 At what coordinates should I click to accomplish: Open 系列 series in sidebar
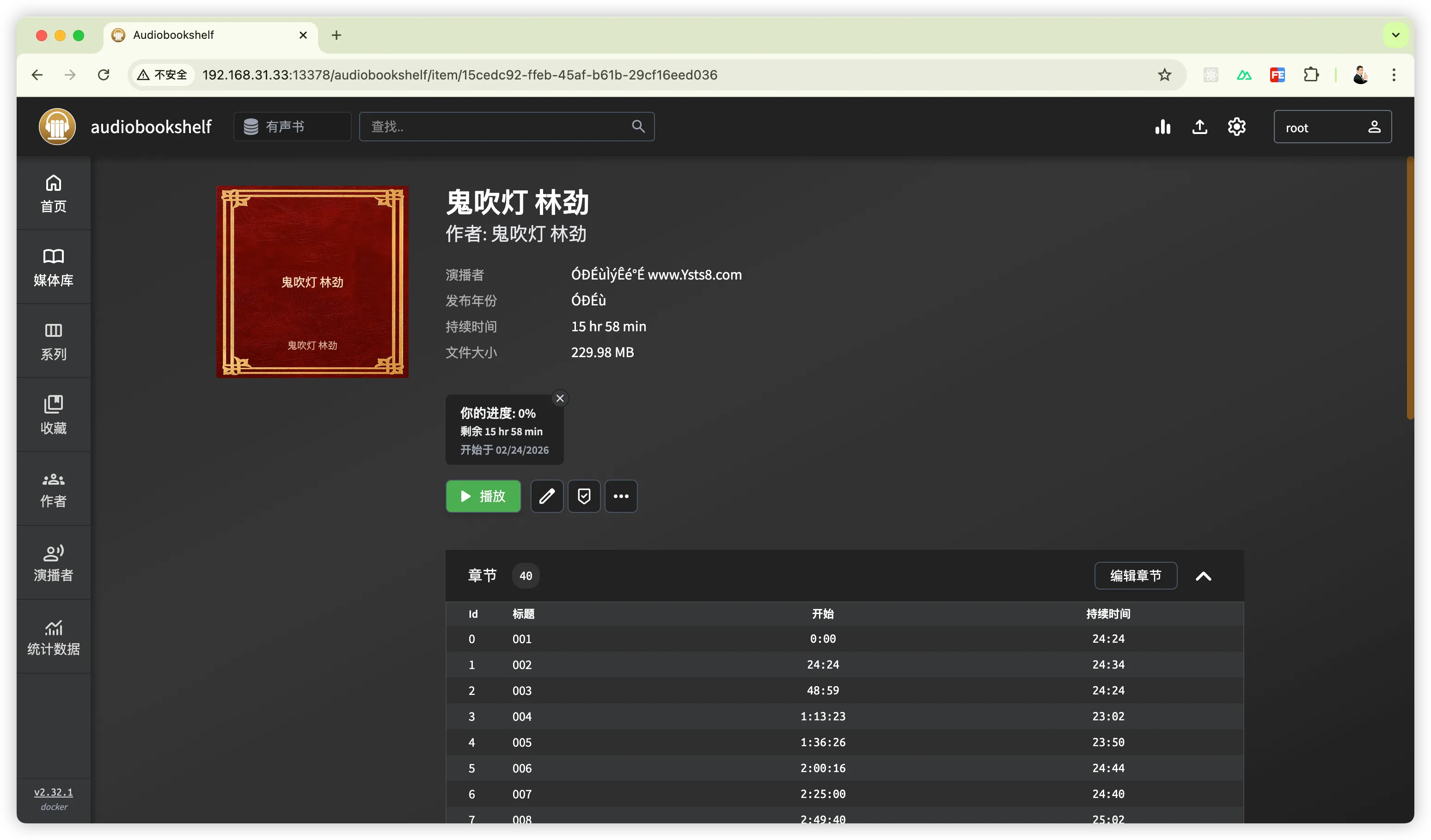coord(53,341)
